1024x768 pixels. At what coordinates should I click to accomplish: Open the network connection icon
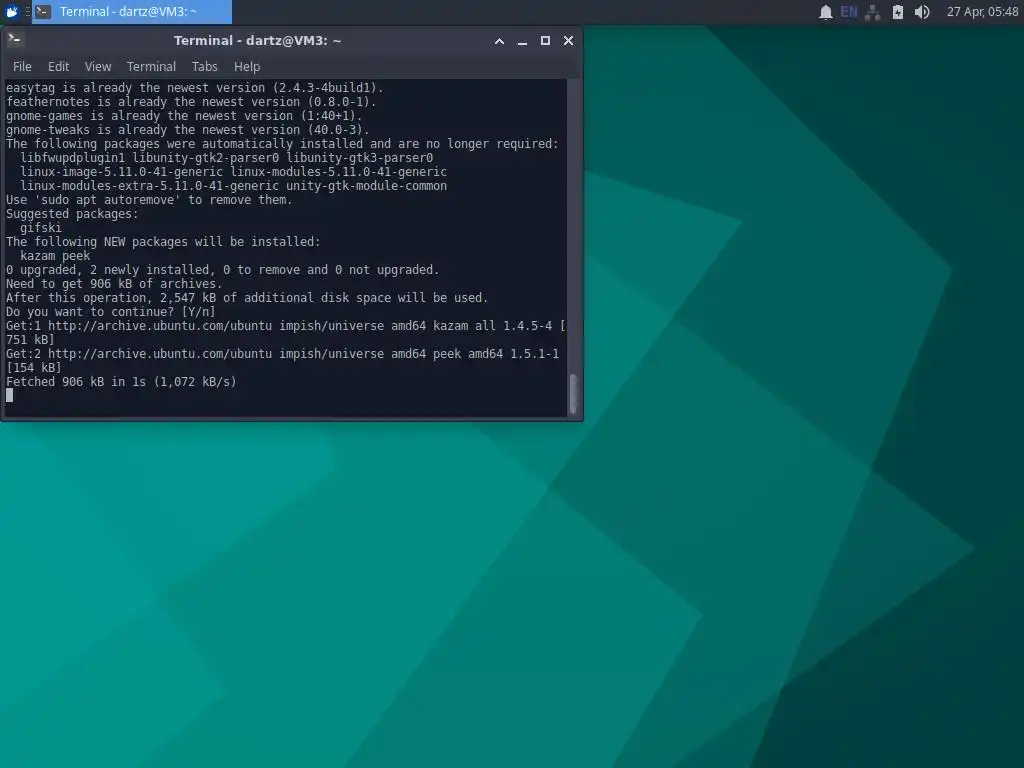click(872, 12)
